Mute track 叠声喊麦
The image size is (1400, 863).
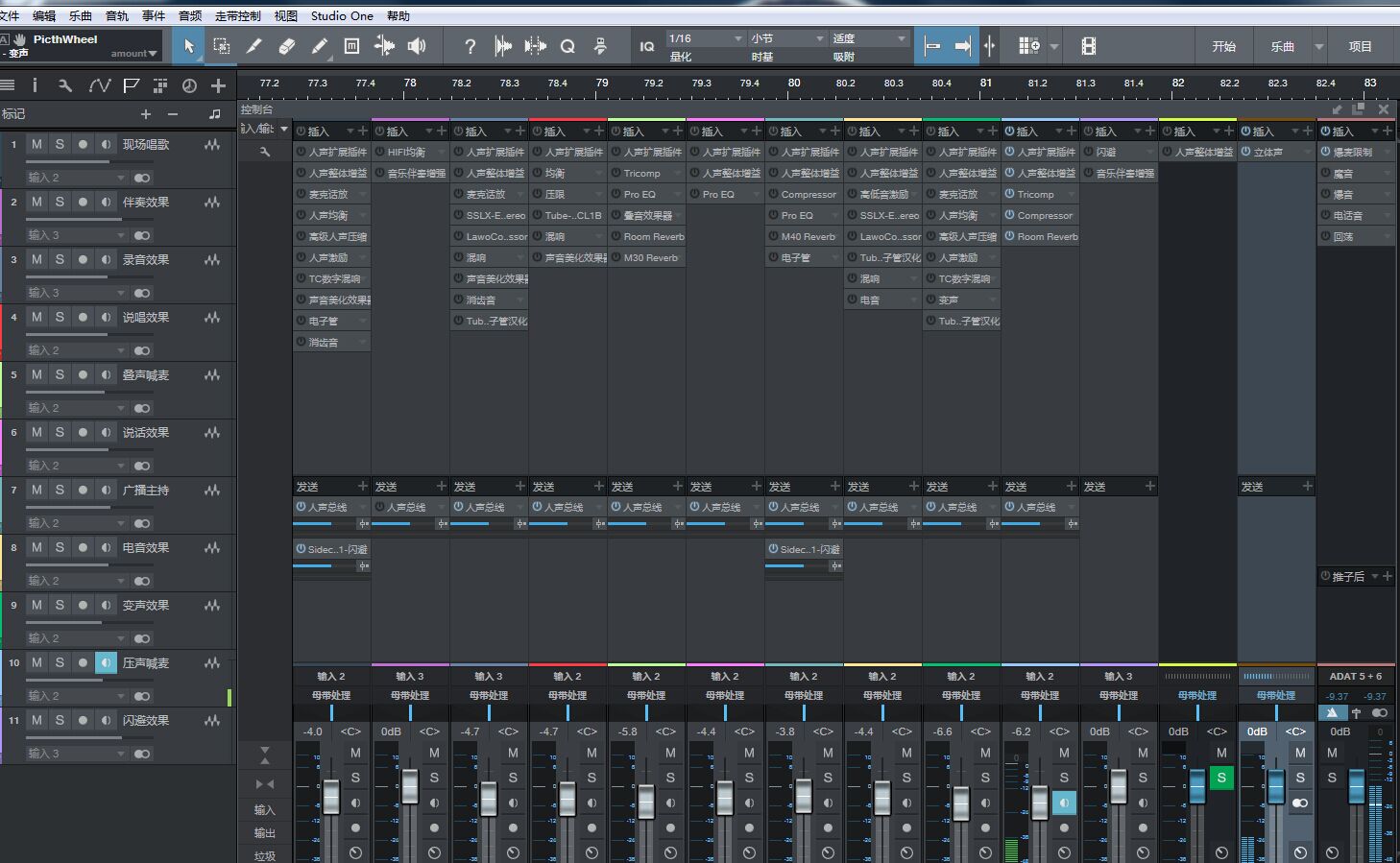click(36, 374)
